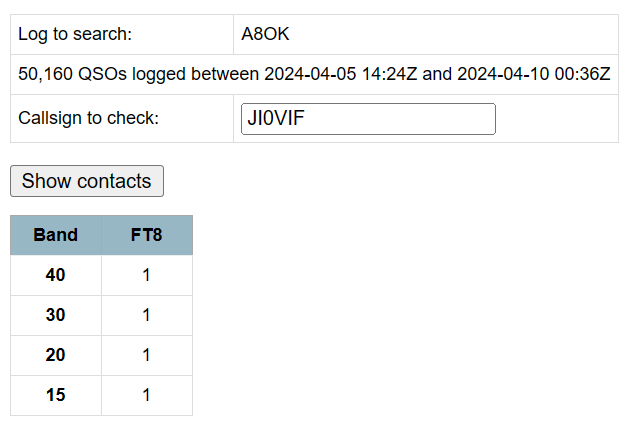Viewport: 631px width, 428px height.
Task: Select the 40 band row label
Action: [x=55, y=275]
